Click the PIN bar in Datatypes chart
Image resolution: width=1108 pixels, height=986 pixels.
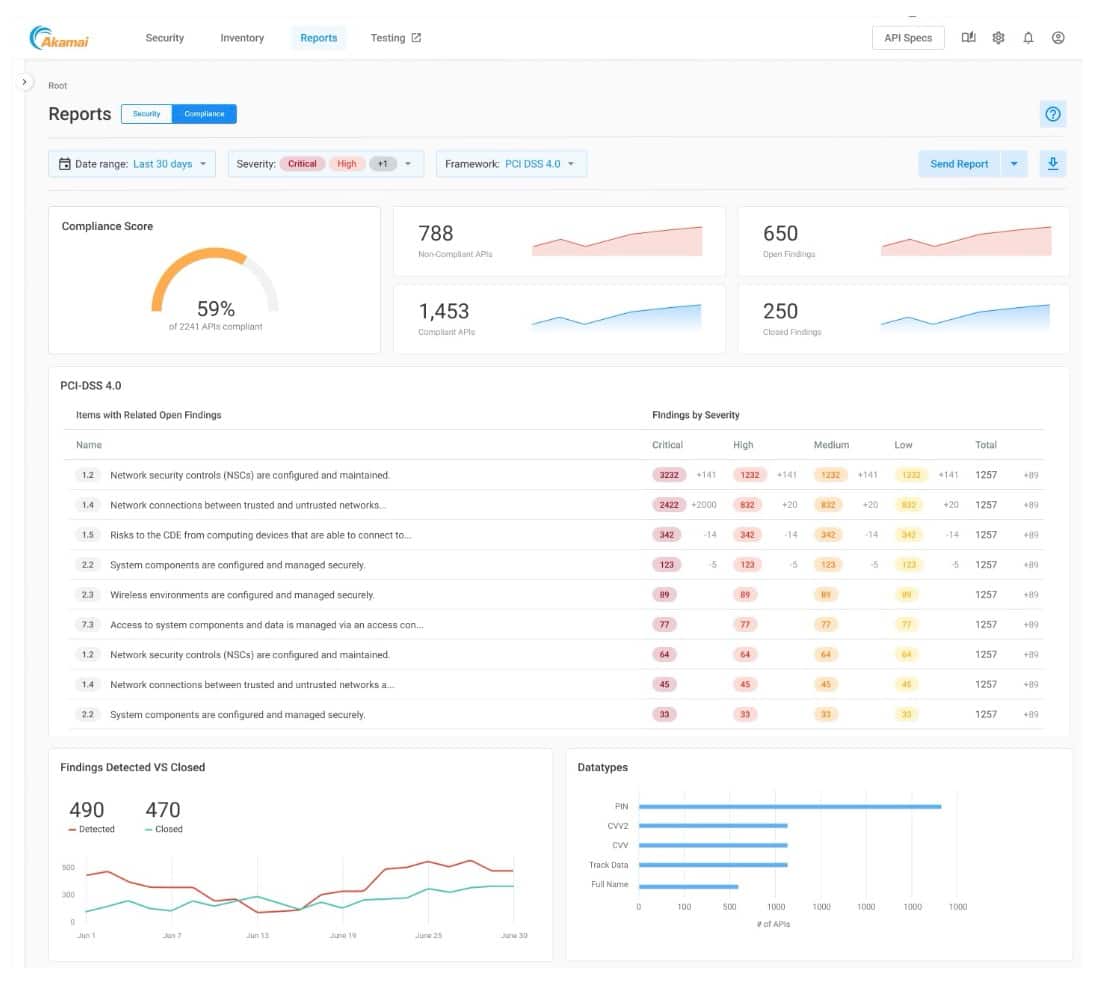[789, 806]
